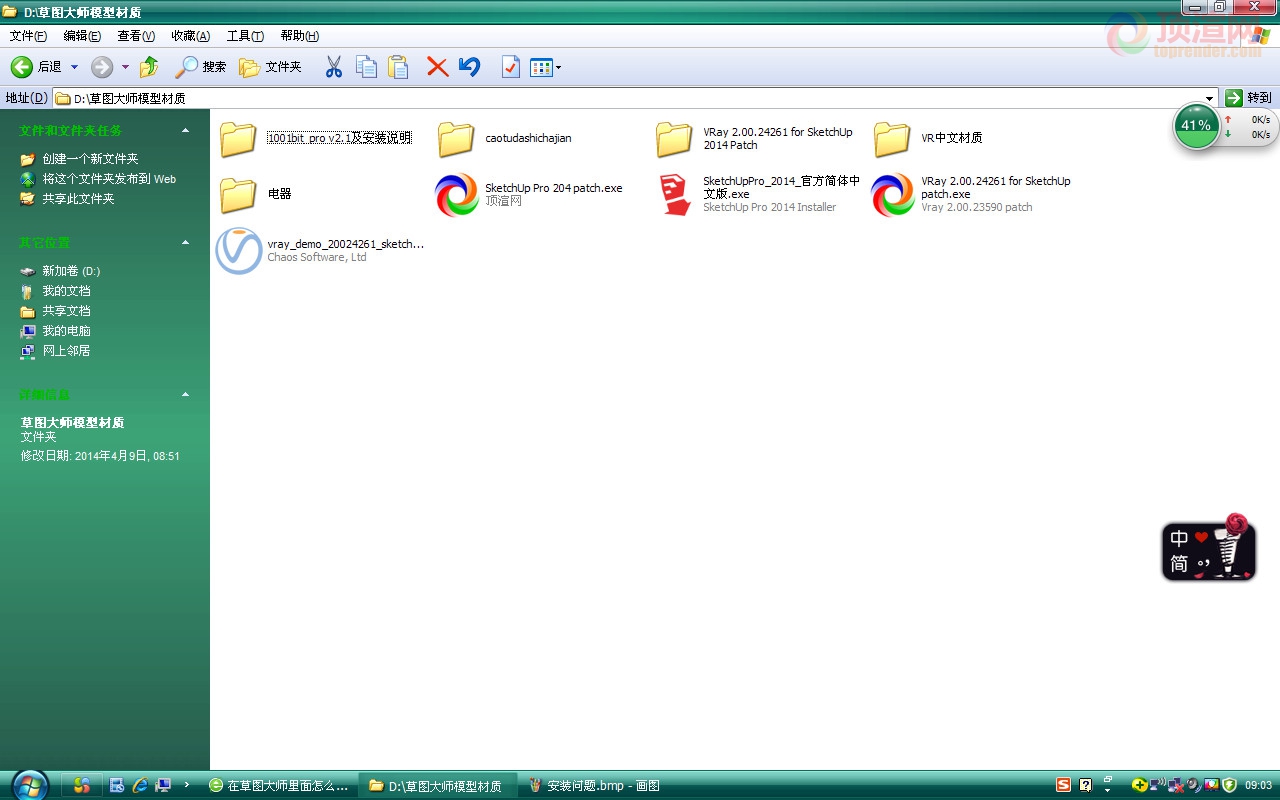Select the 1001bit pro v2.1及安装说明 folder
Screen dimensions: 1280x800
315,139
